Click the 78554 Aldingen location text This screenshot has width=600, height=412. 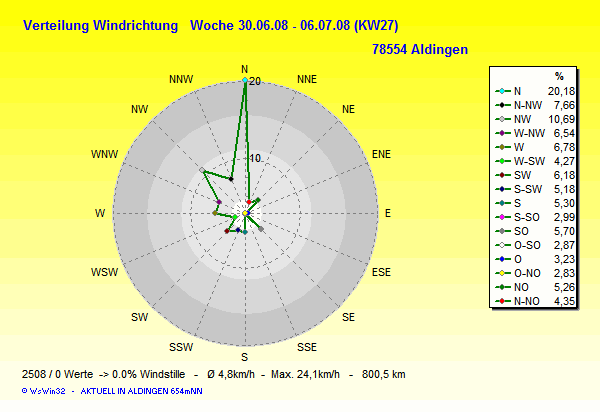pos(419,48)
